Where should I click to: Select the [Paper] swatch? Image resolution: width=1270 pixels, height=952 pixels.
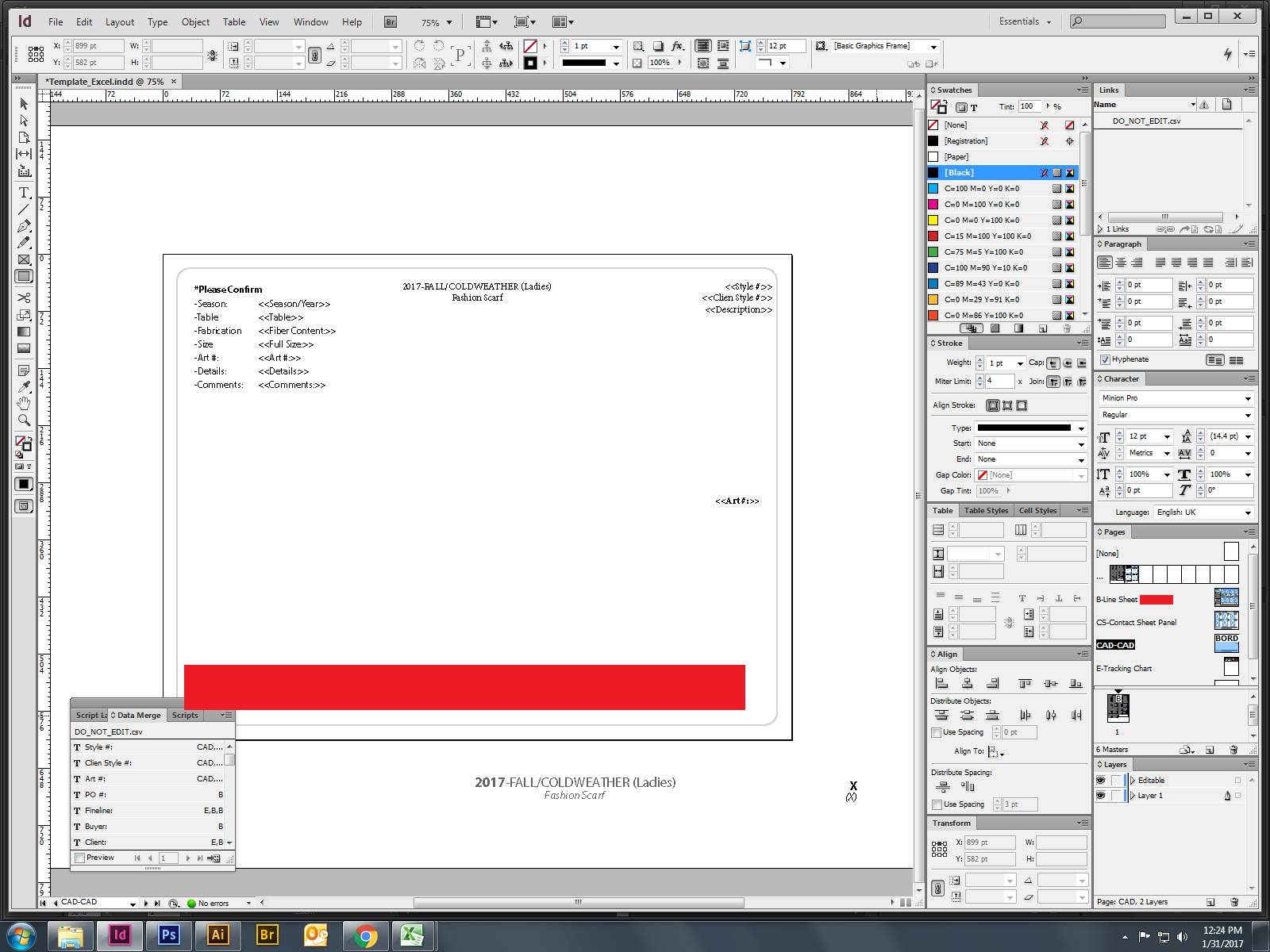point(1003,157)
